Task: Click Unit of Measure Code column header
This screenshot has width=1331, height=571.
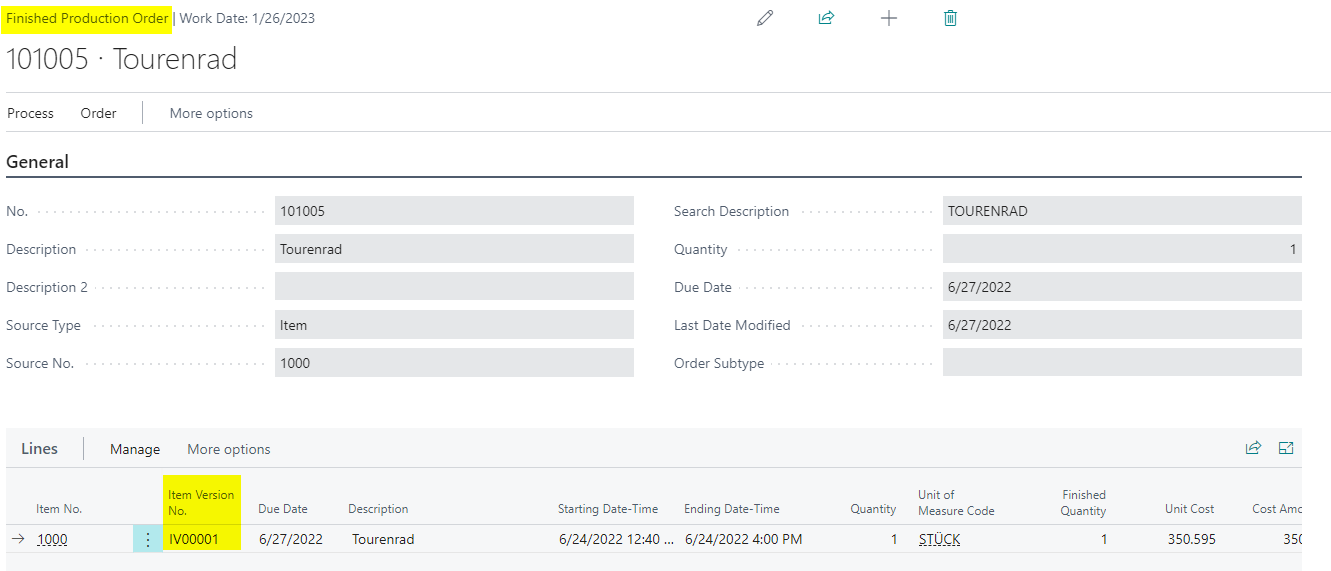Action: point(956,502)
